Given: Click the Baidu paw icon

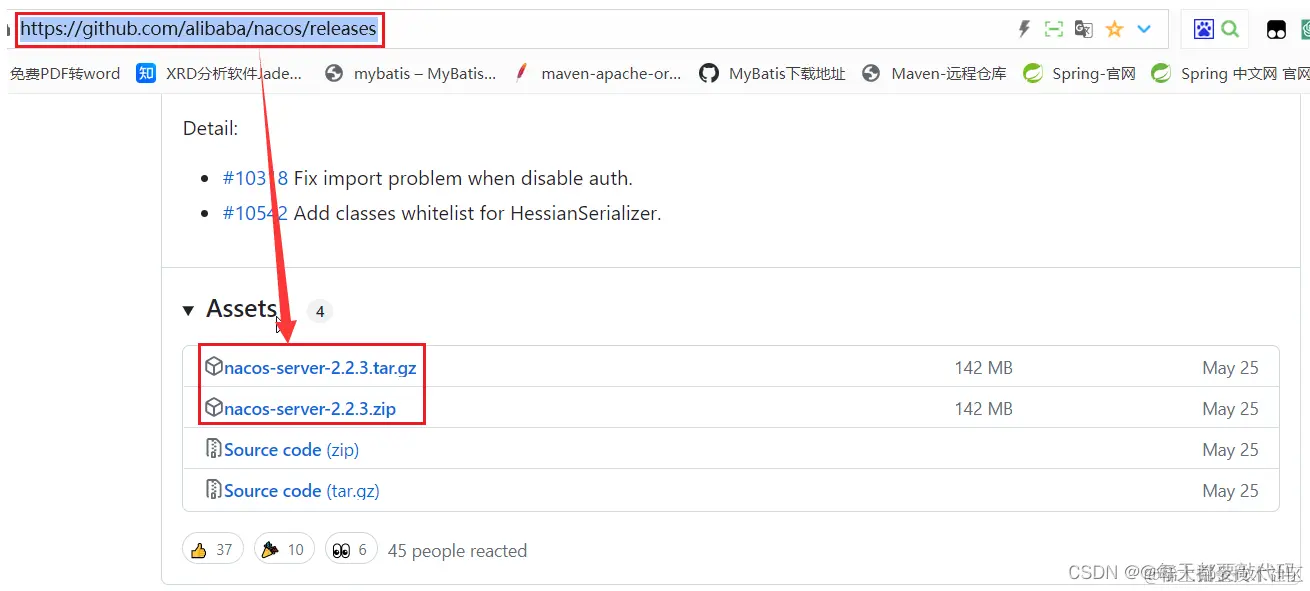Looking at the screenshot, I should coord(1204,29).
